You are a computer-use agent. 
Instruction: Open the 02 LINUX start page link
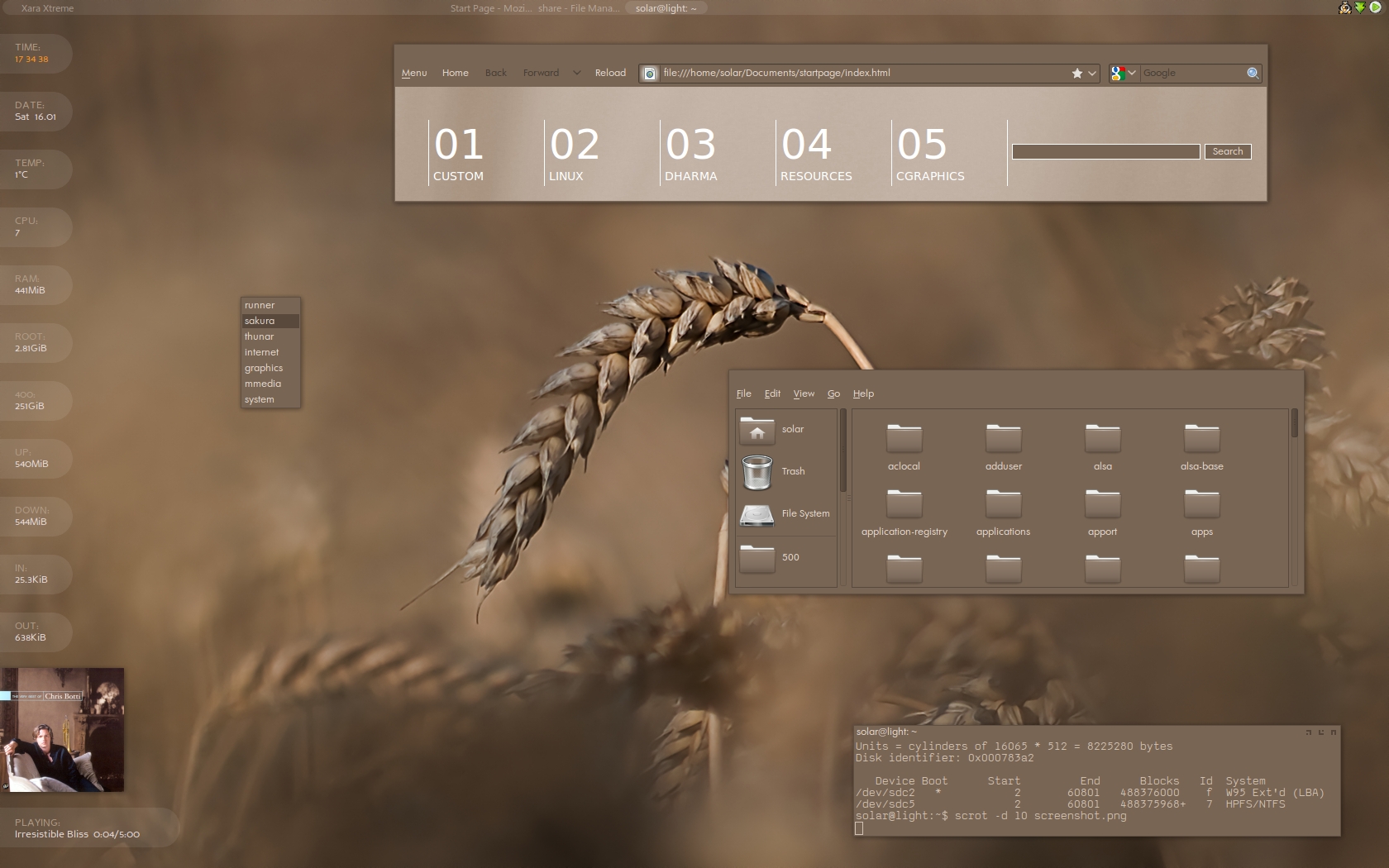[x=574, y=154]
